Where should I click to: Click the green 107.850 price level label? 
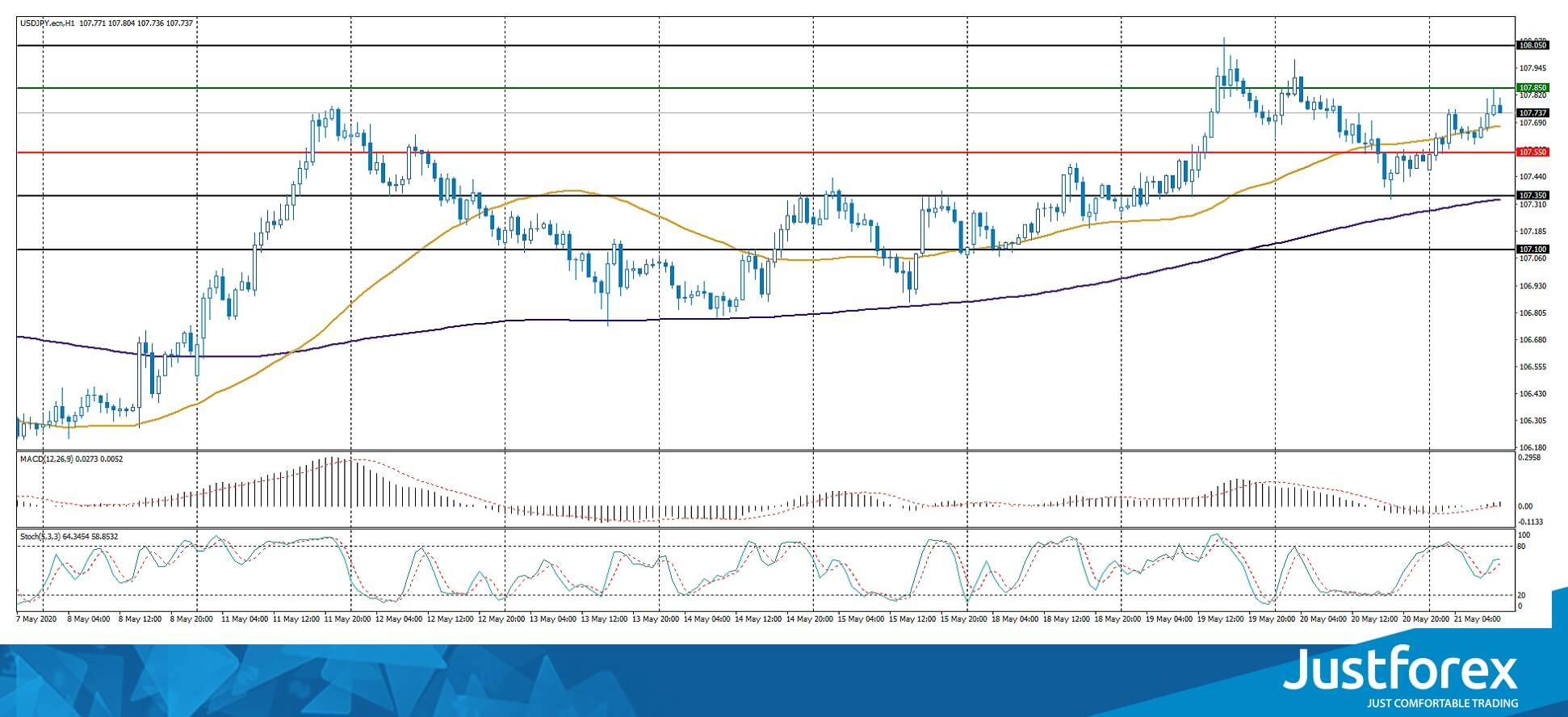[x=1532, y=87]
